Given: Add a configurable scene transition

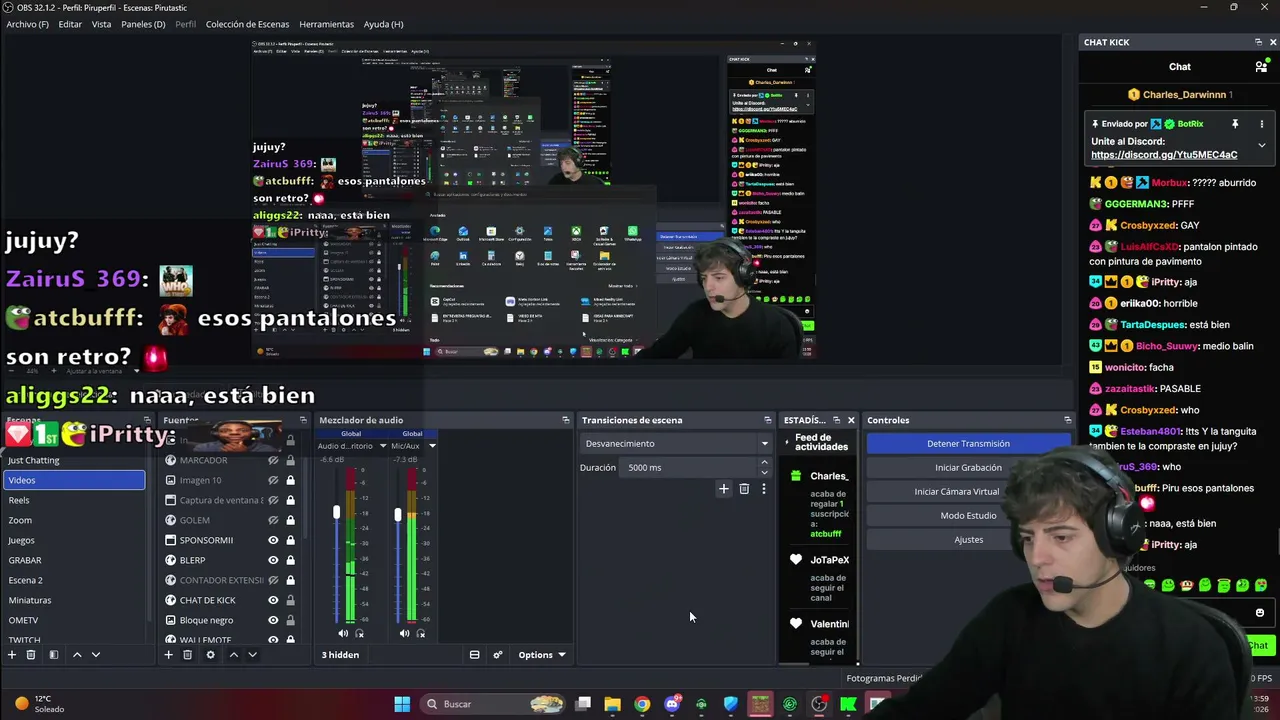Looking at the screenshot, I should point(724,489).
